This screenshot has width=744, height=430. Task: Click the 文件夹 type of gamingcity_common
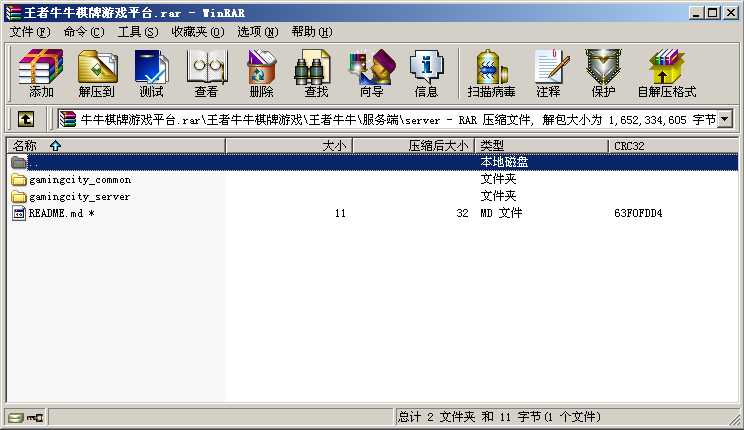pyautogui.click(x=498, y=179)
